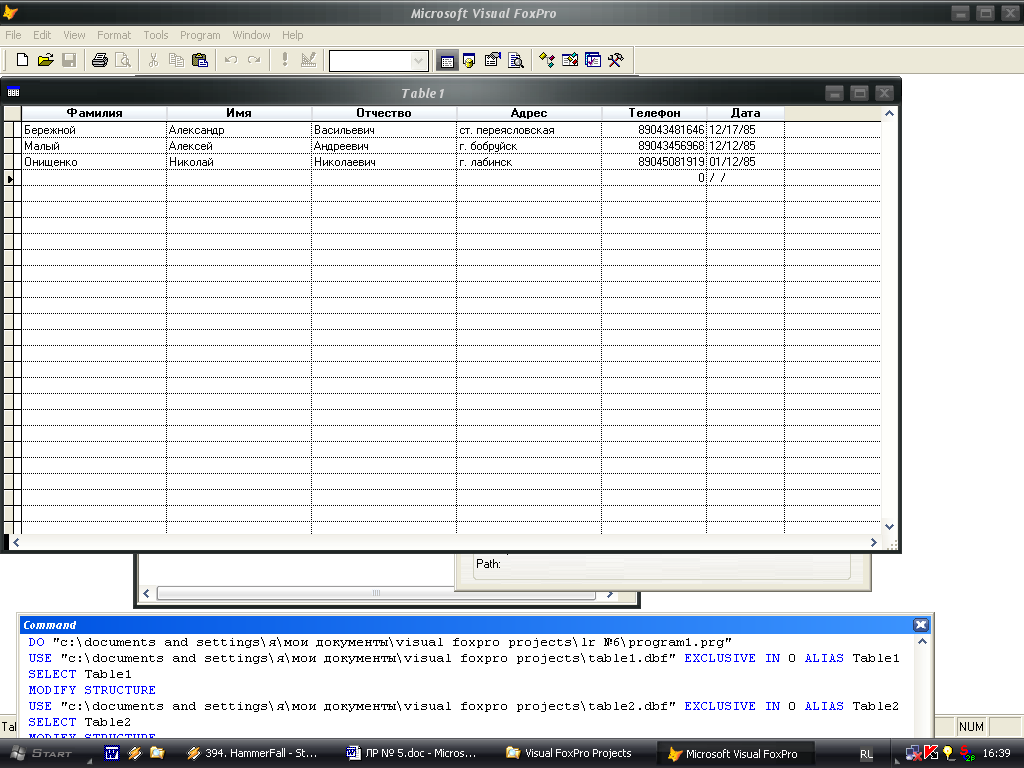Click the Undo arrow icon
This screenshot has width=1024, height=768.
(x=231, y=60)
